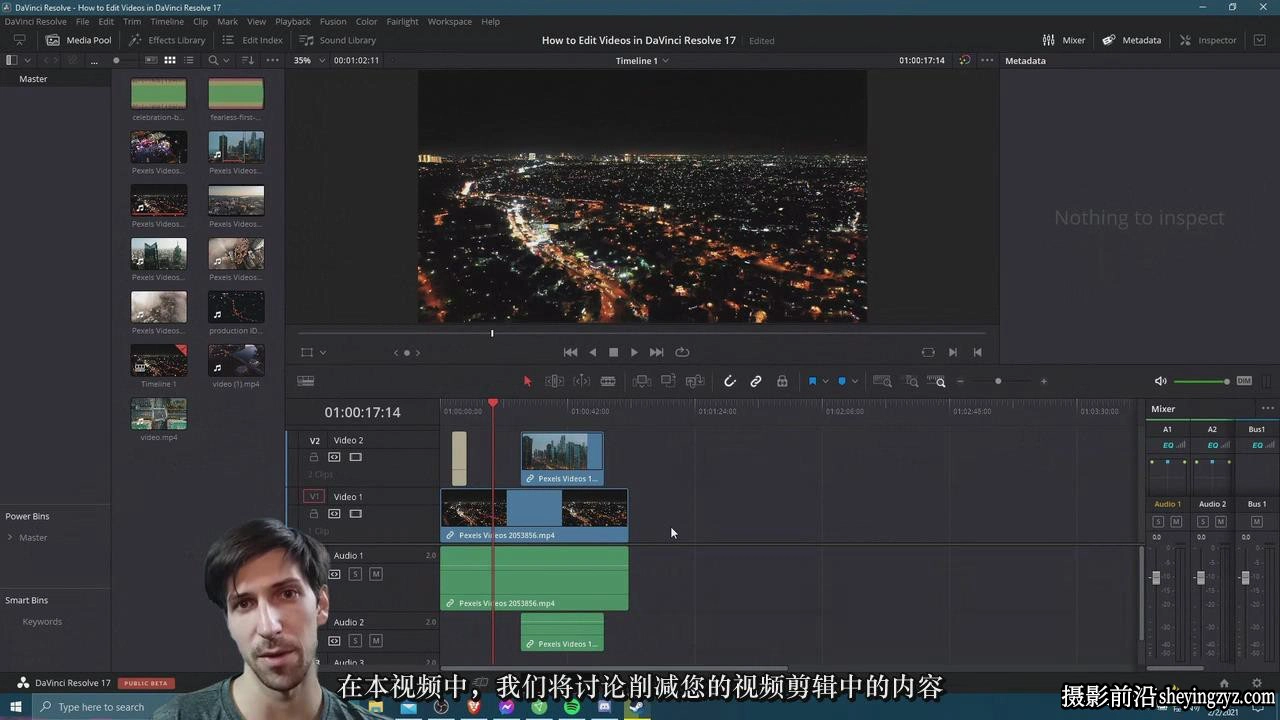1280x720 pixels.
Task: Open marker color dropdown arrow
Action: [854, 381]
